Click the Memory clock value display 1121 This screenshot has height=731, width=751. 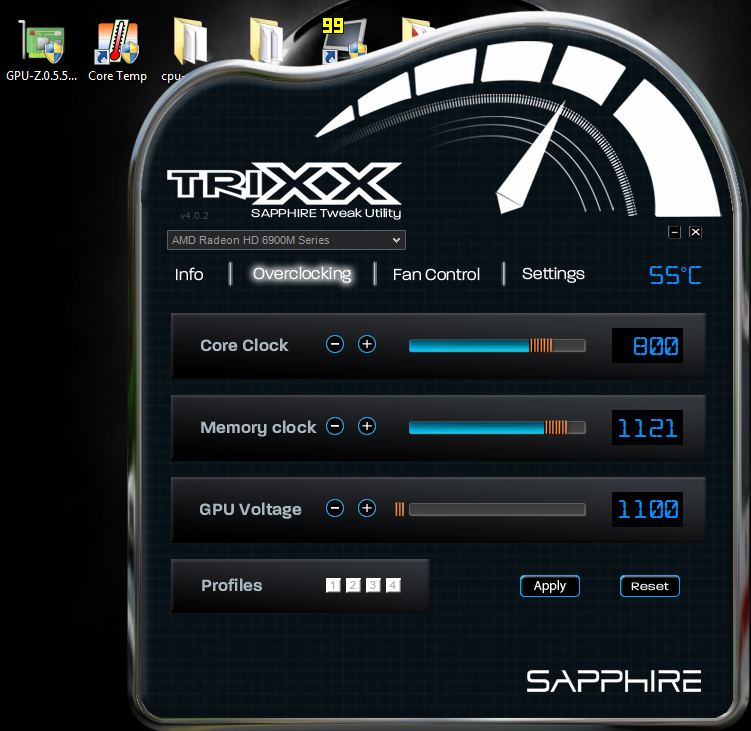pos(647,428)
